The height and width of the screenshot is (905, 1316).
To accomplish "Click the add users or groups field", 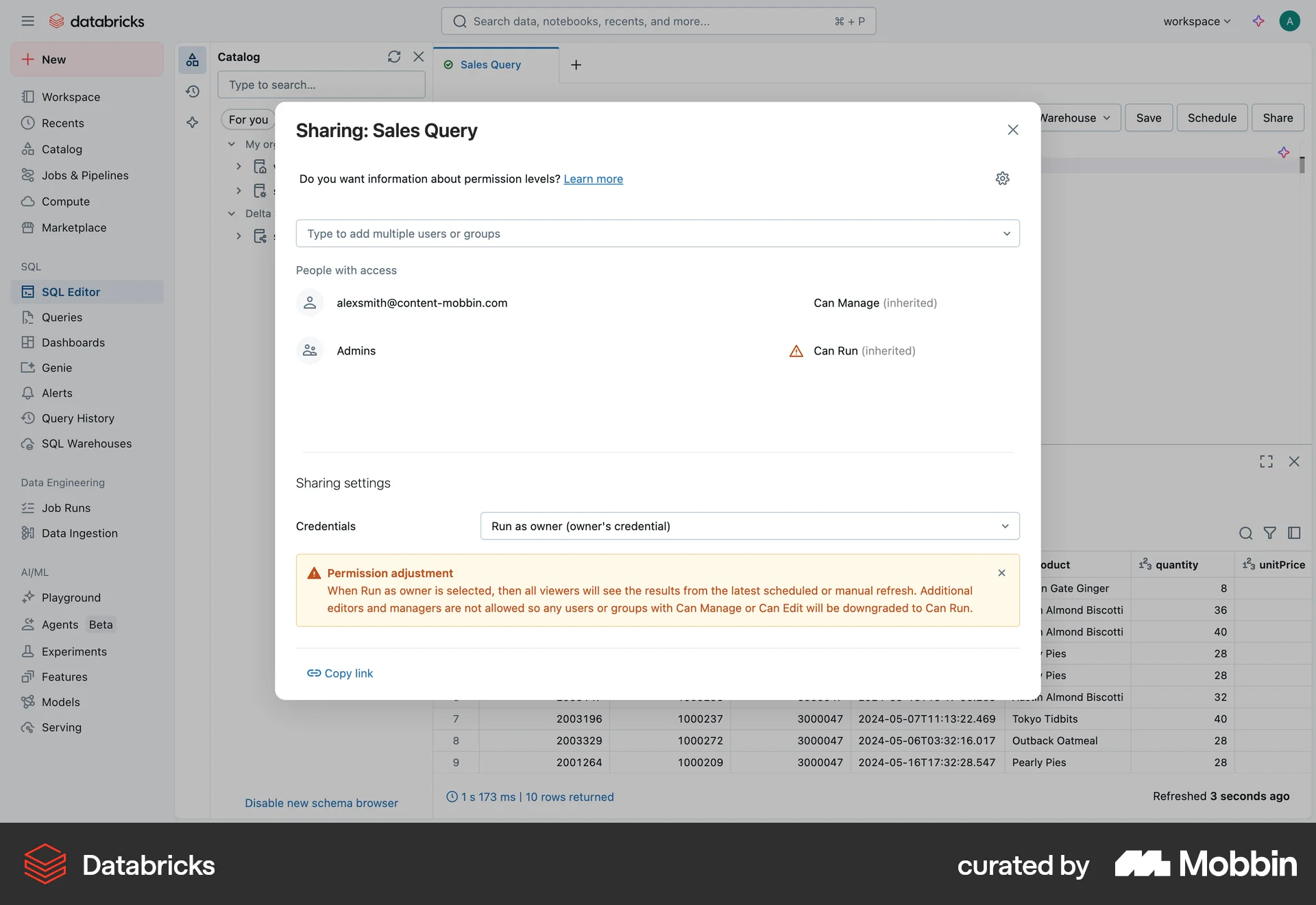I will point(657,233).
